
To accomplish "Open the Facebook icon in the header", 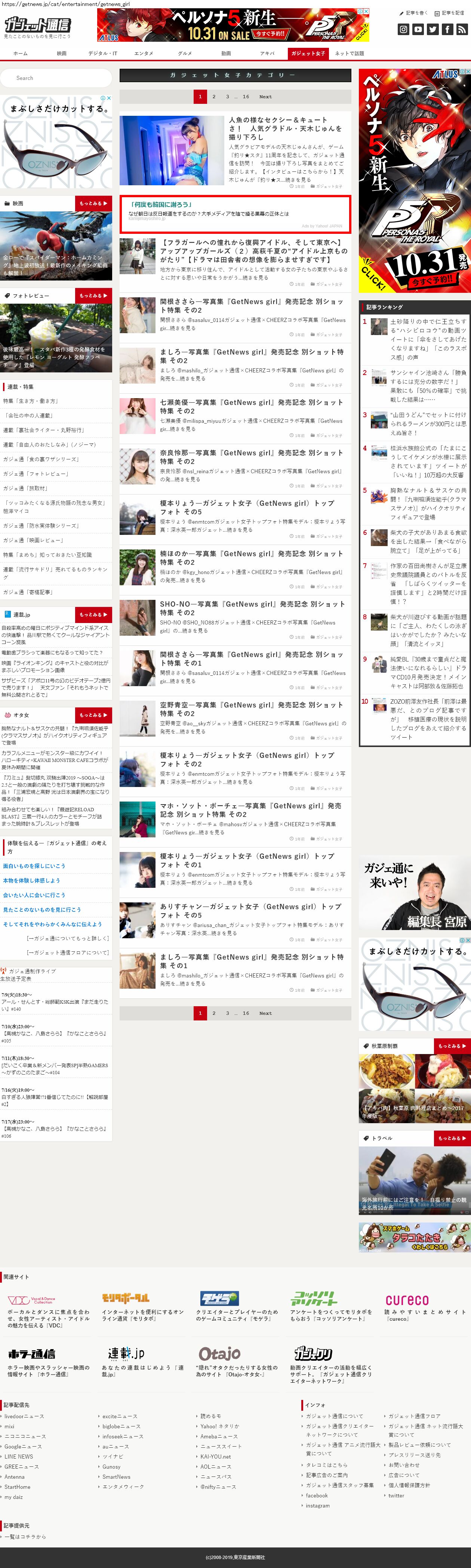I will tap(447, 29).
